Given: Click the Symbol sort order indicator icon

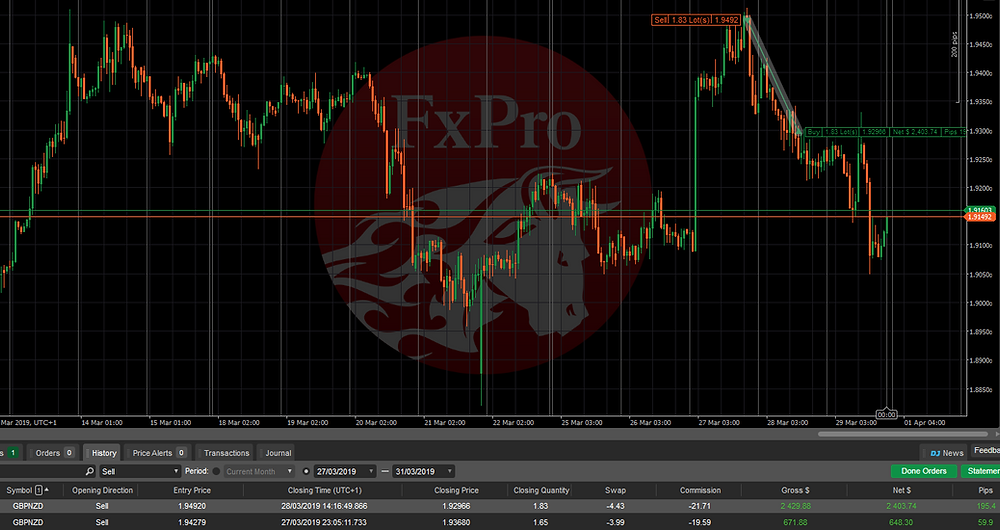Looking at the screenshot, I should (x=41, y=490).
